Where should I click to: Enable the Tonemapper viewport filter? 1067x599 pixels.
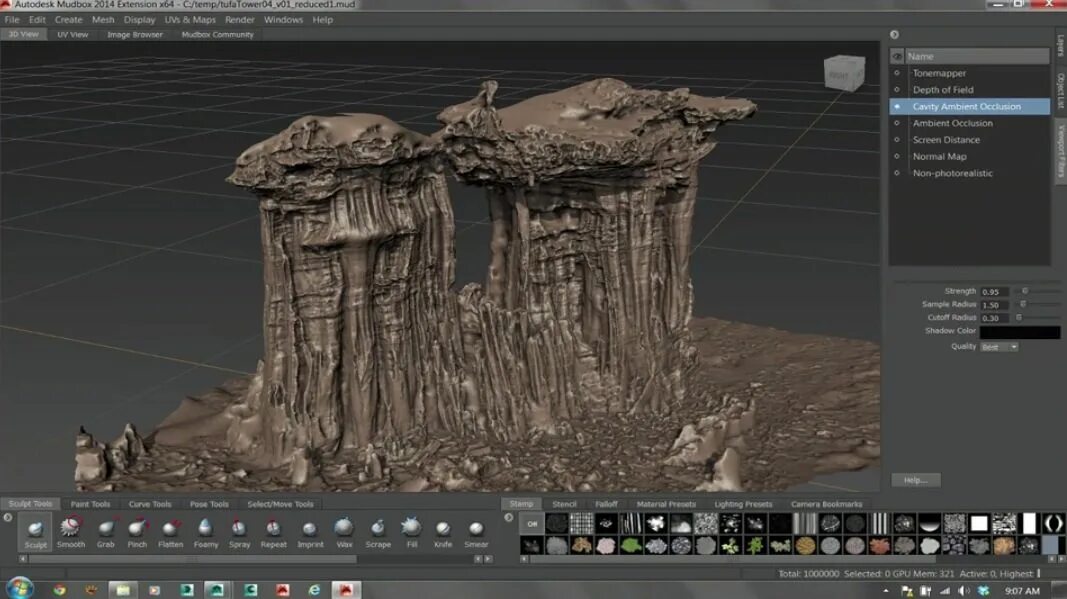[x=897, y=73]
